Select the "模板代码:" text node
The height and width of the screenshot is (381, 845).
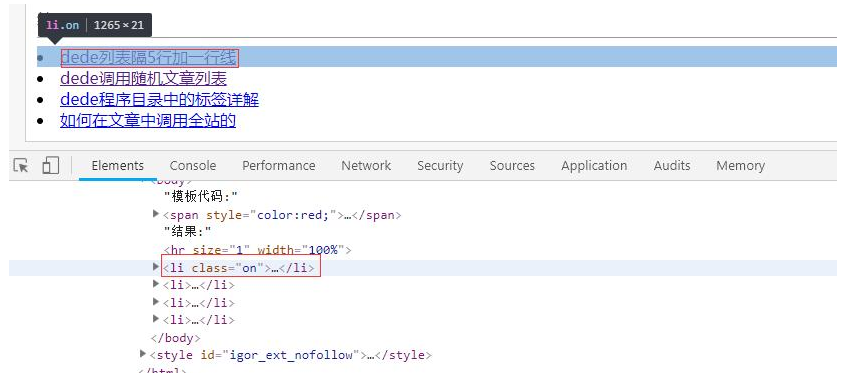[201, 197]
